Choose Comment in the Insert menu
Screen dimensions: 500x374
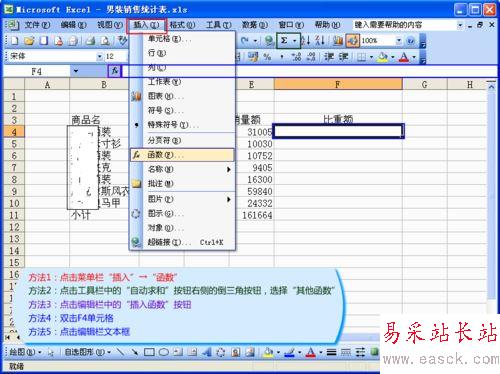click(x=182, y=184)
